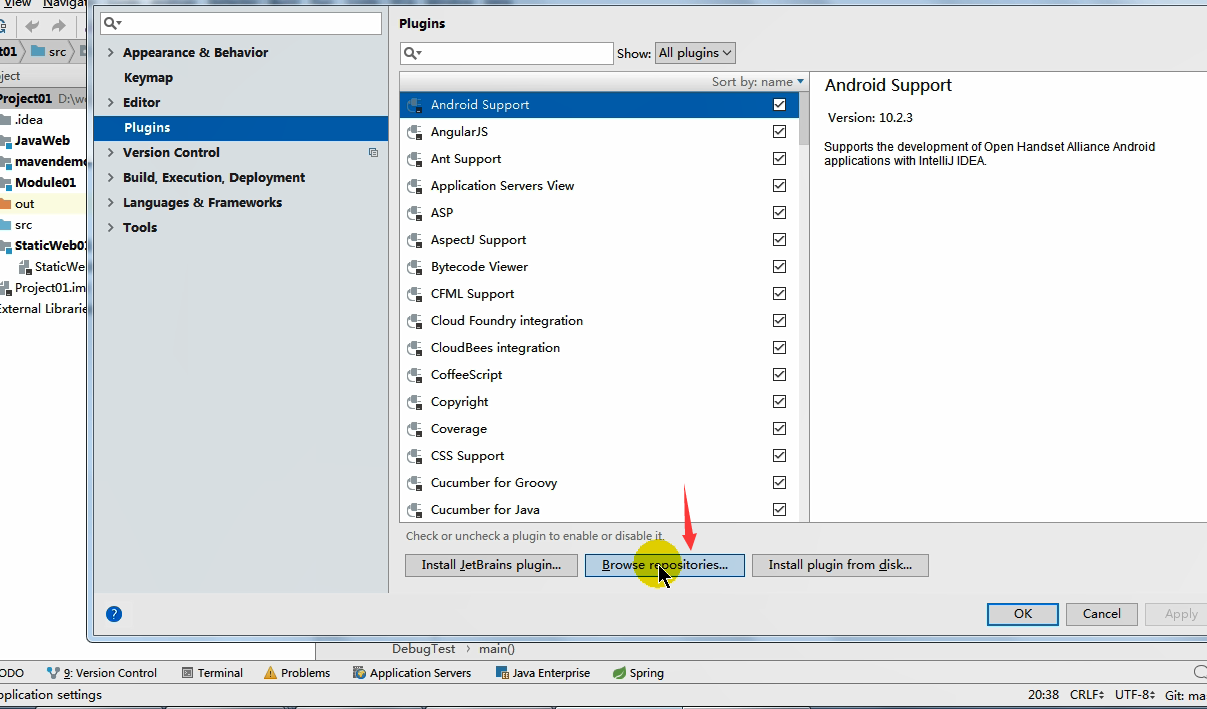Viewport: 1207px width, 709px height.
Task: Open the Application Servers tool window tab
Action: click(412, 673)
